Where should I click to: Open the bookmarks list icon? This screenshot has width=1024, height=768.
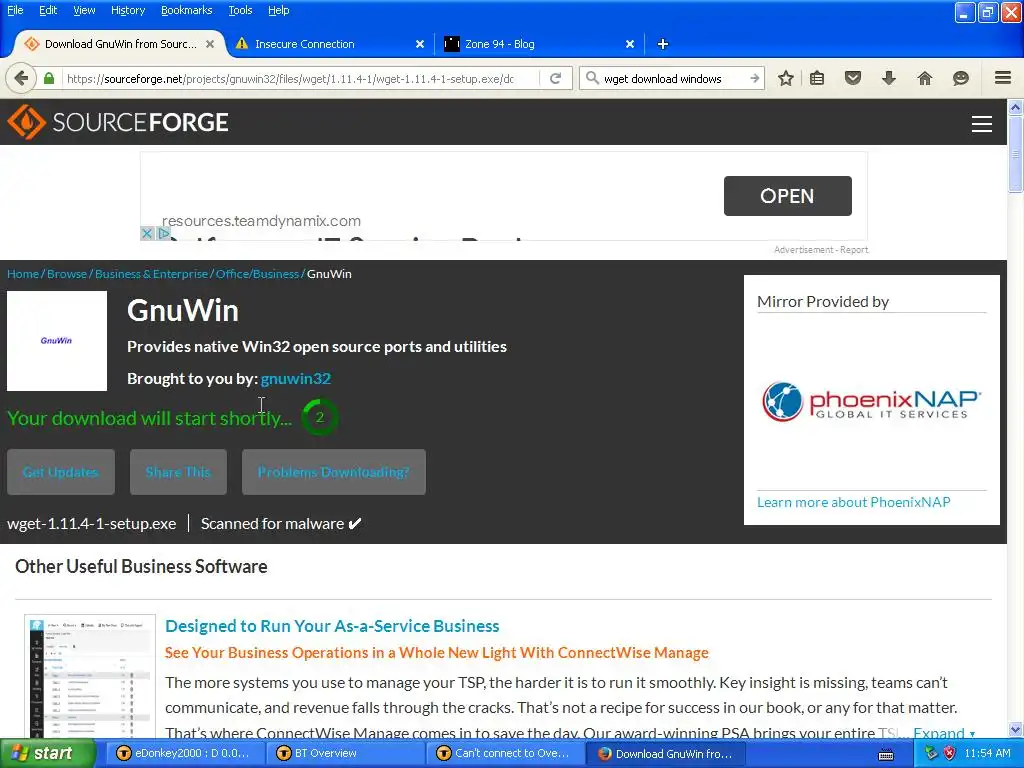coord(817,78)
